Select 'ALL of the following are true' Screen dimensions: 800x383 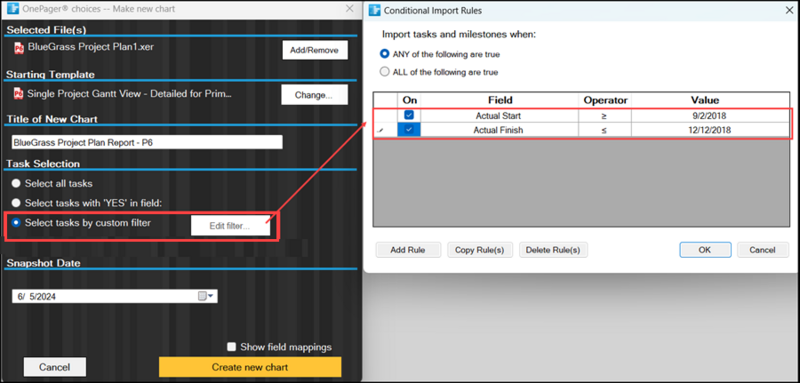coord(385,72)
